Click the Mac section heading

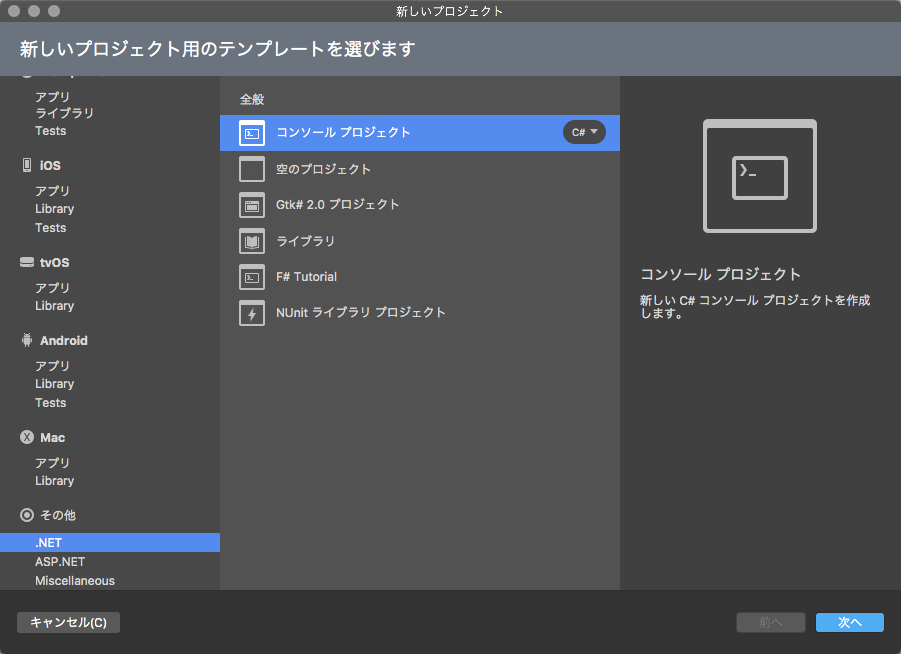click(x=52, y=437)
